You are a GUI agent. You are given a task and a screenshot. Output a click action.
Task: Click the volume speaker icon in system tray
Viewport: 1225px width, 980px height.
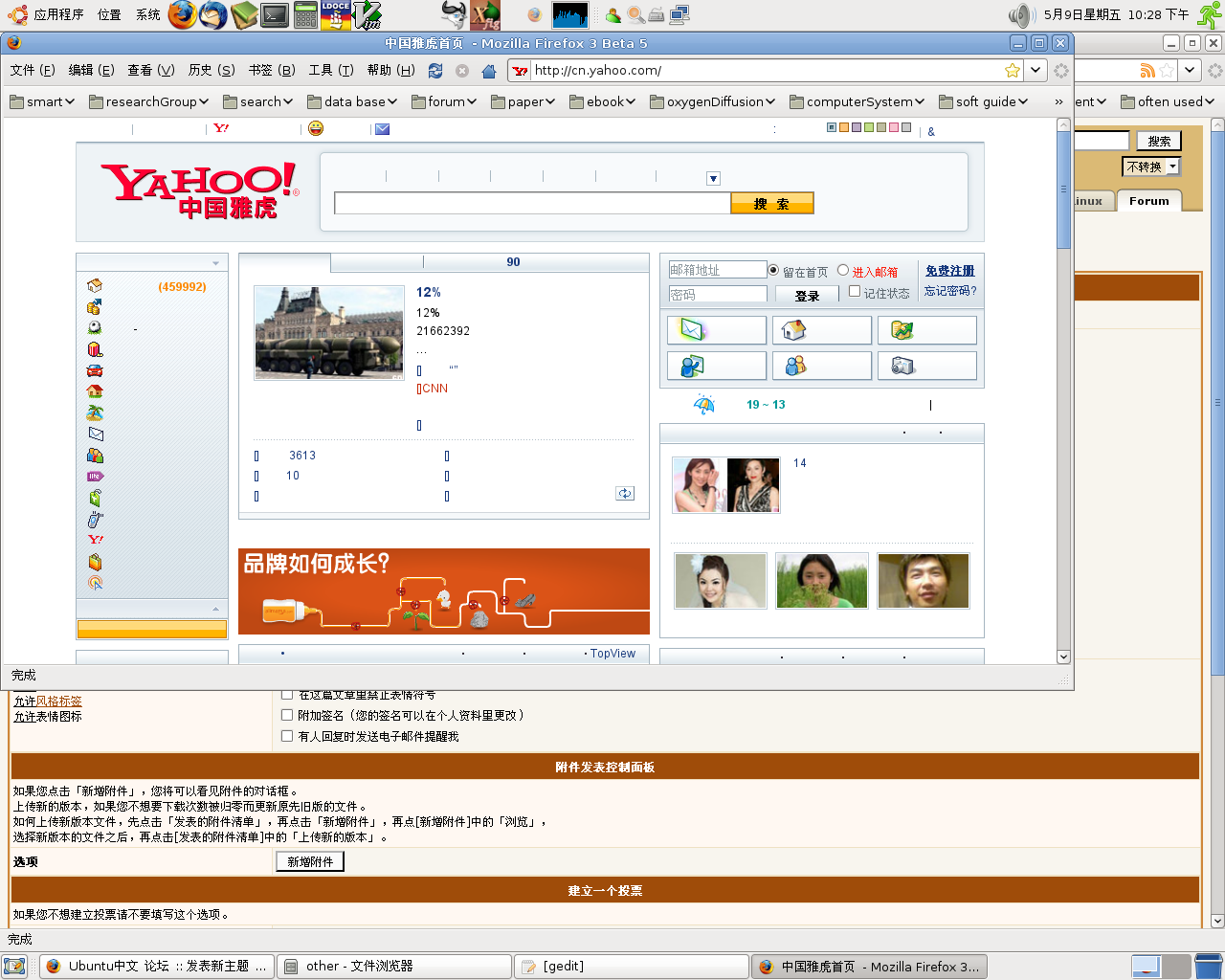pyautogui.click(x=1021, y=14)
